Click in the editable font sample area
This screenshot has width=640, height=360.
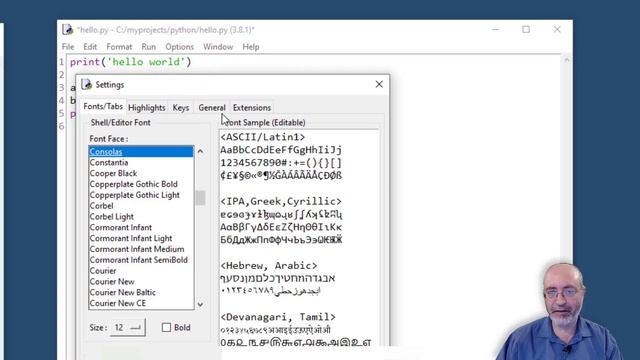pos(299,239)
